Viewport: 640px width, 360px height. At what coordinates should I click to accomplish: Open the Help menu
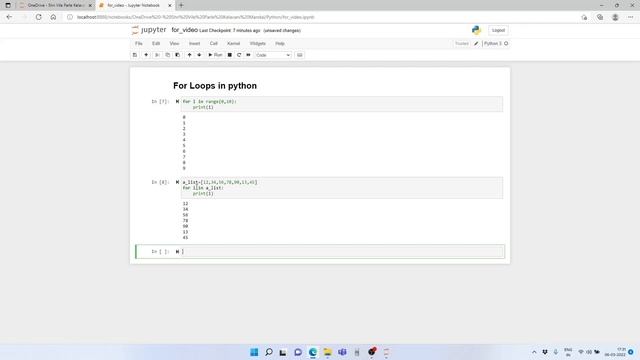pyautogui.click(x=280, y=43)
